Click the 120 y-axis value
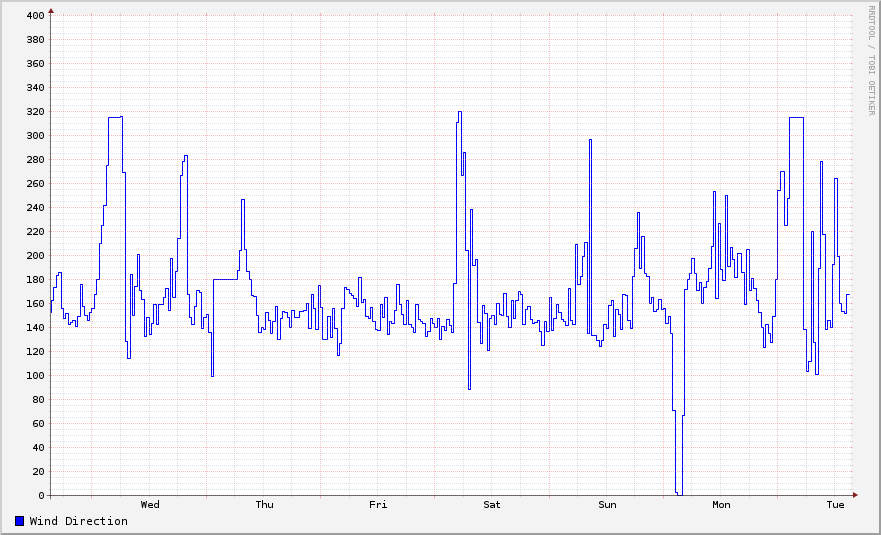 tap(35, 352)
